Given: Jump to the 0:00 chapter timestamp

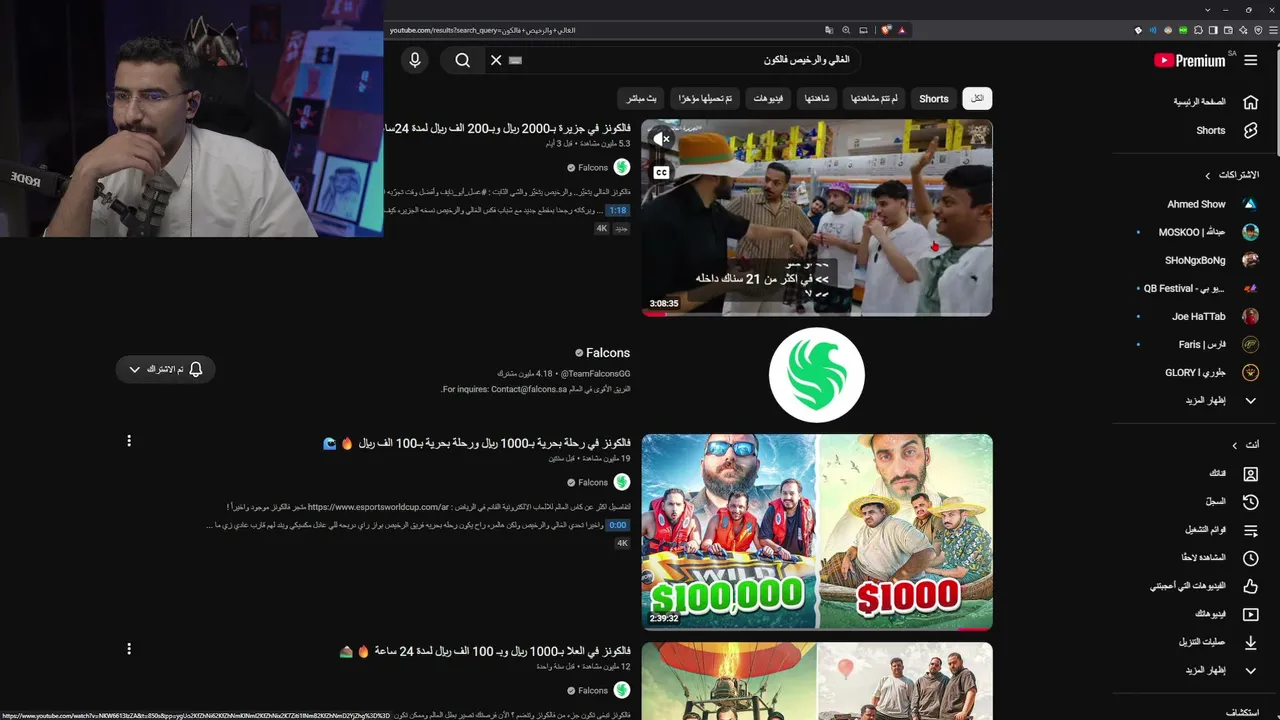Looking at the screenshot, I should click(x=618, y=525).
